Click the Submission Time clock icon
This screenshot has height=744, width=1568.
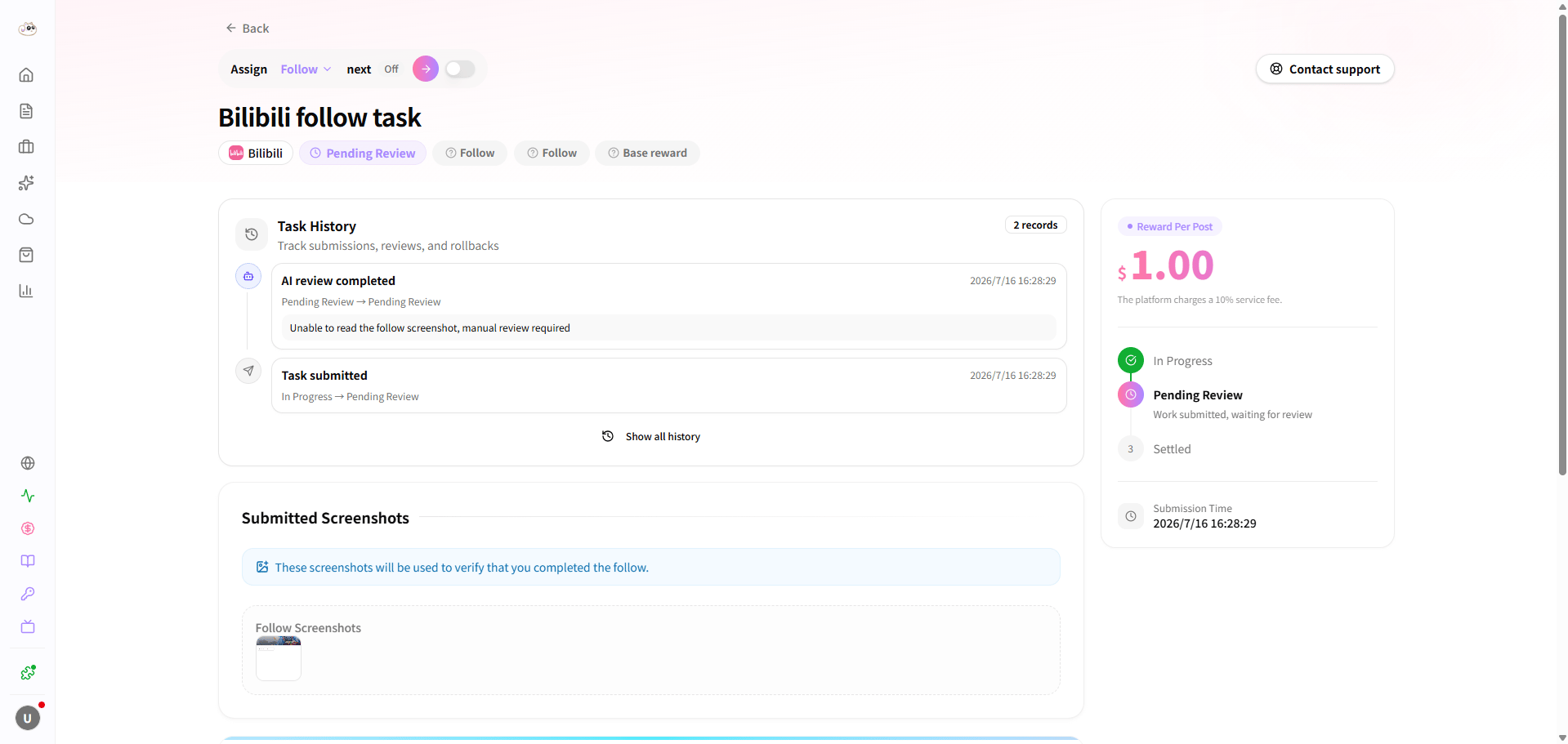[x=1131, y=516]
